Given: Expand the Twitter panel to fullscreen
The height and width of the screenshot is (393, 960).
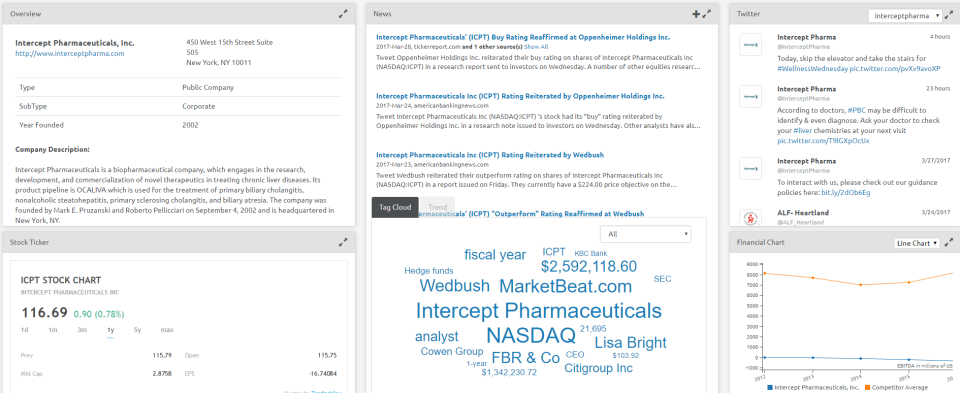Looking at the screenshot, I should tap(950, 13).
